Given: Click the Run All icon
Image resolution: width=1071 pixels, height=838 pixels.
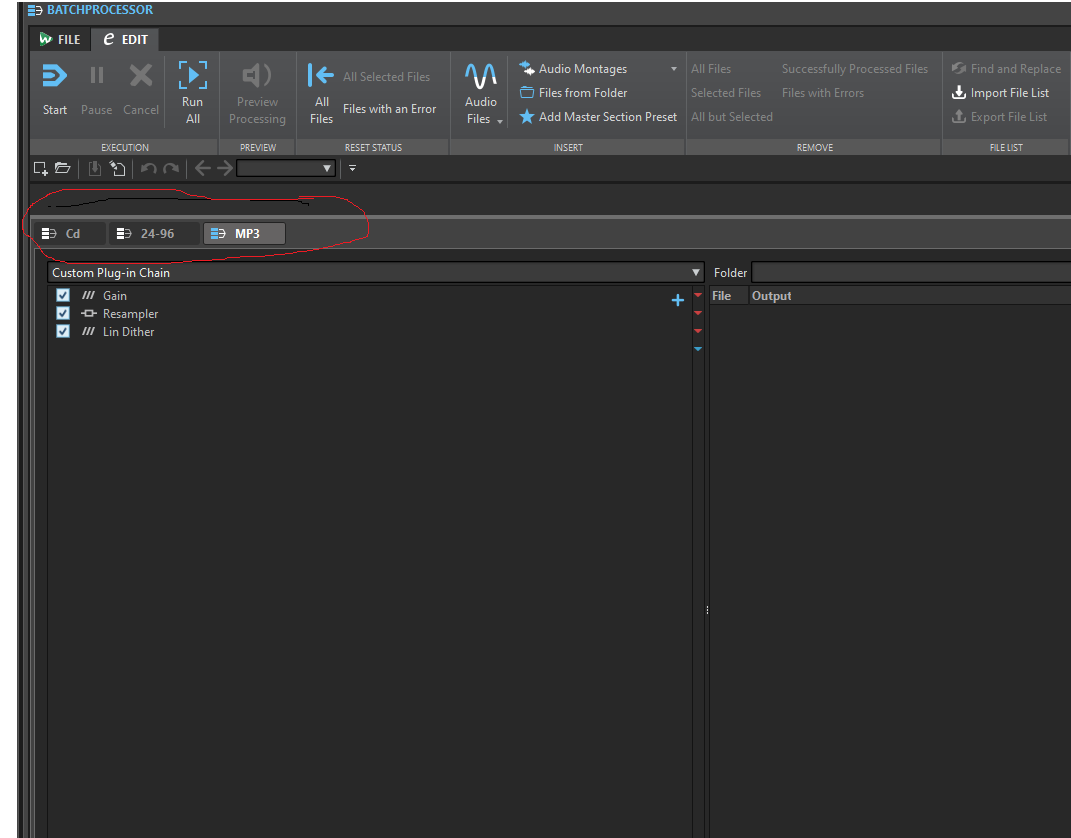Looking at the screenshot, I should 193,74.
